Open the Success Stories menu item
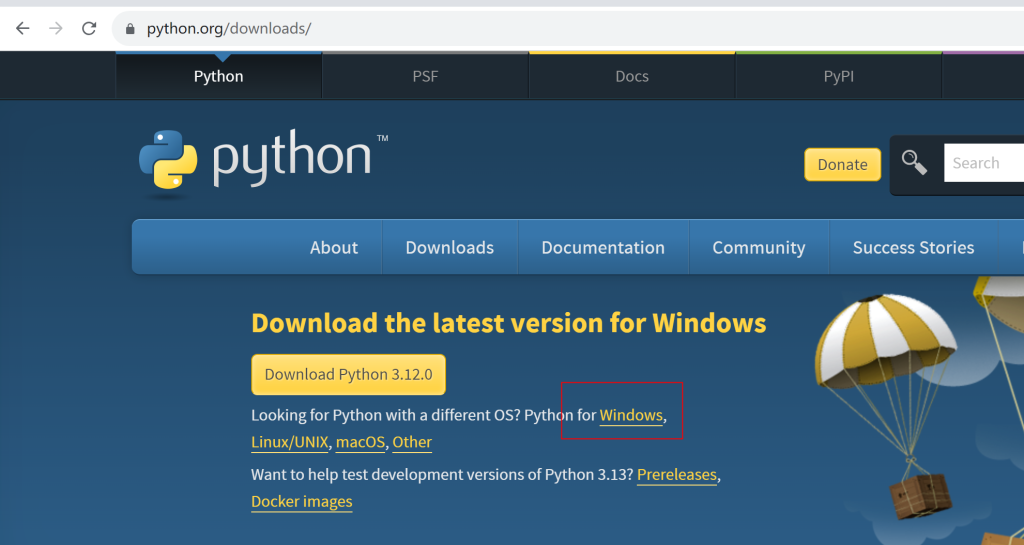Image resolution: width=1024 pixels, height=545 pixels. tap(914, 247)
